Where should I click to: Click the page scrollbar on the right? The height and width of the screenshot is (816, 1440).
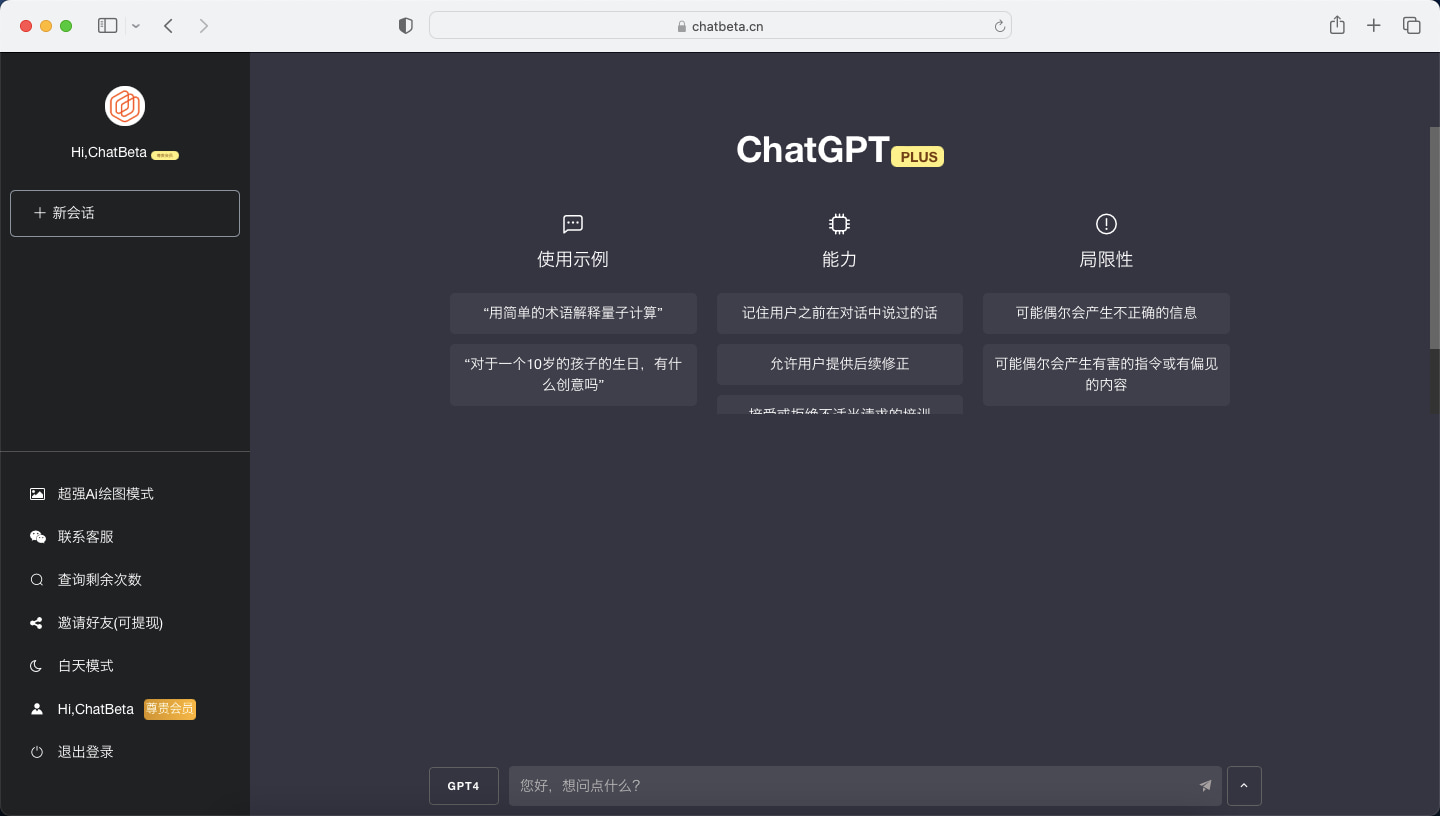coord(1434,238)
